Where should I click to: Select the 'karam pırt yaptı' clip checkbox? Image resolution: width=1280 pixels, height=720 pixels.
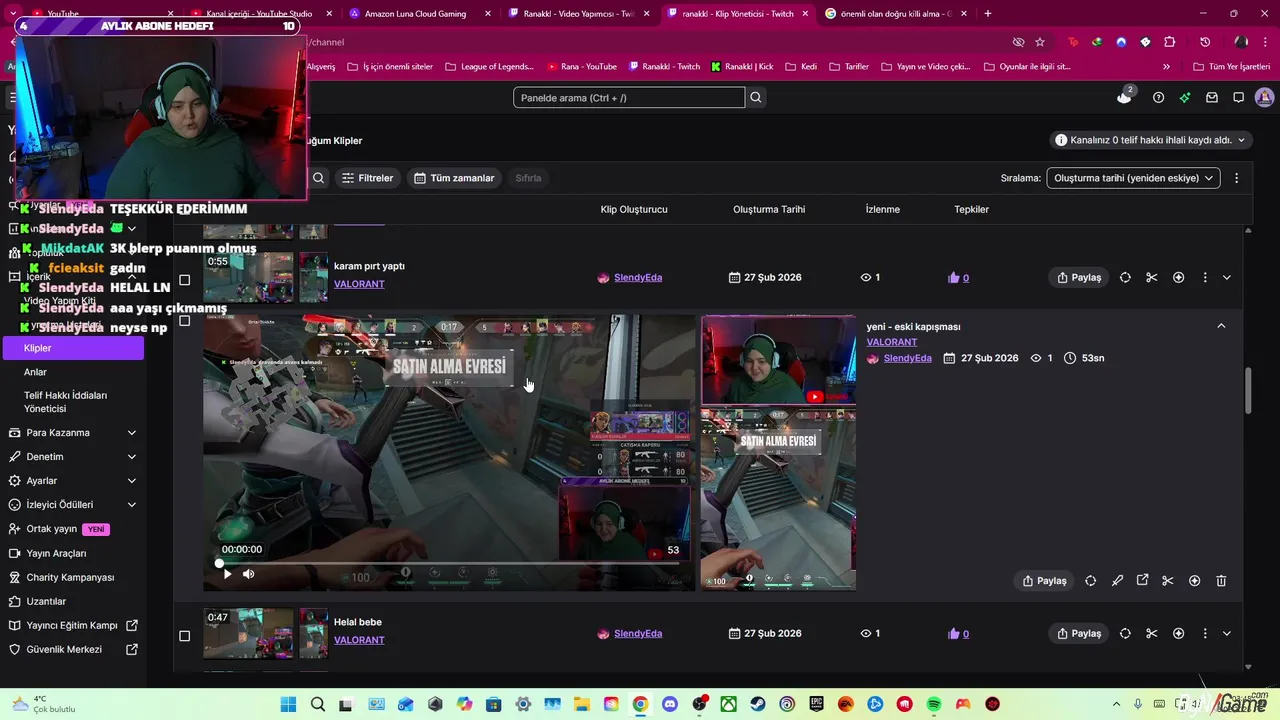[184, 280]
